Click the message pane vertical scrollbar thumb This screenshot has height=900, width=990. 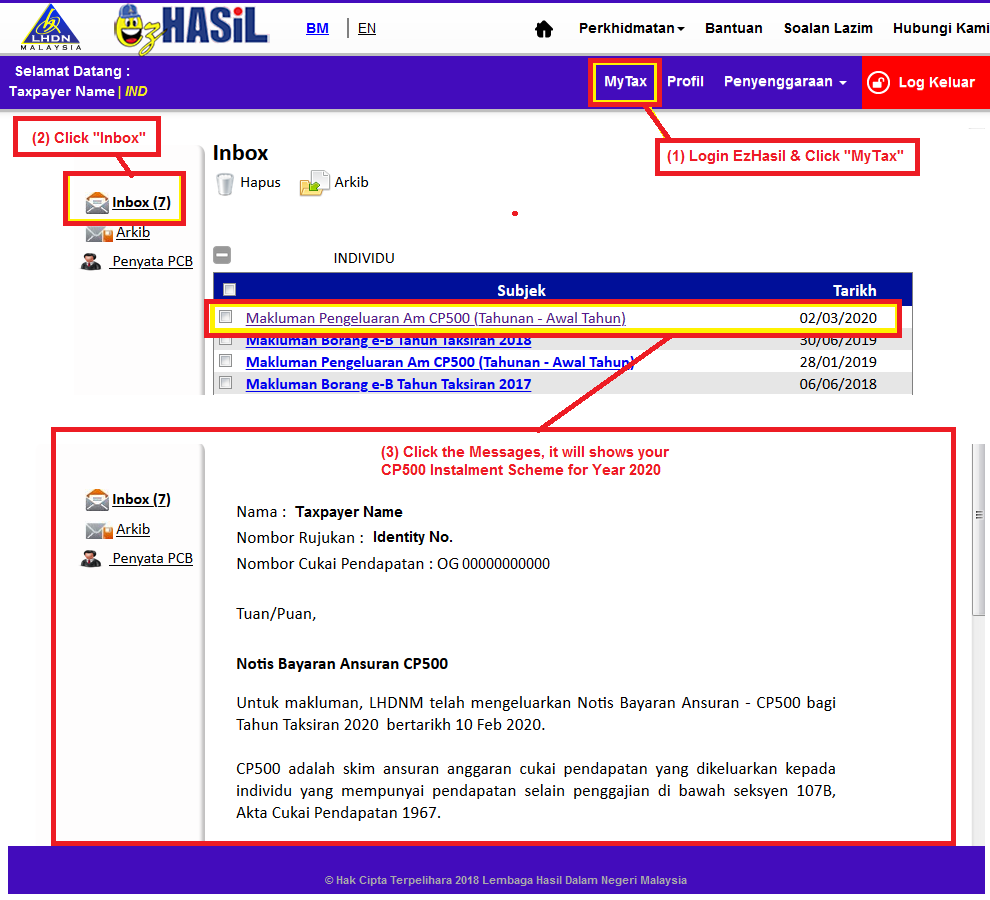click(x=979, y=529)
